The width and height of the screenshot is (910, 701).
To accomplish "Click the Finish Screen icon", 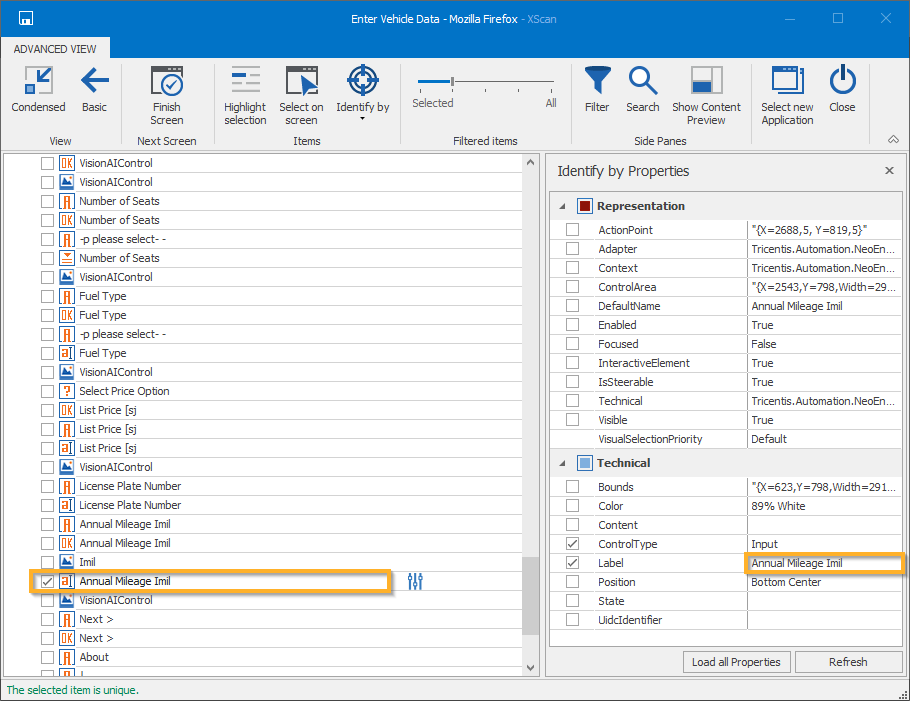I will [x=166, y=82].
